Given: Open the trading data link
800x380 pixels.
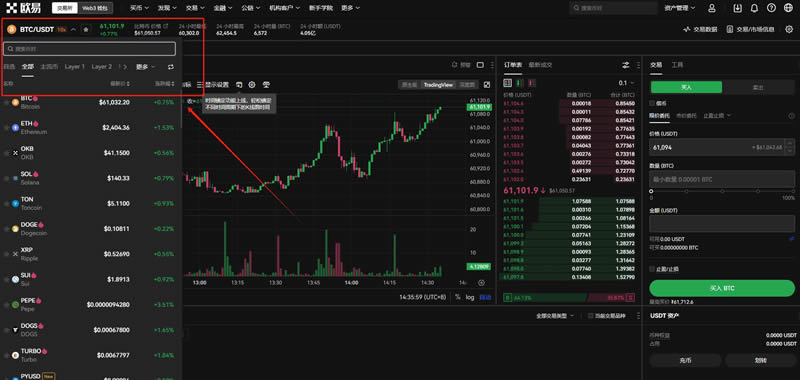Looking at the screenshot, I should pyautogui.click(x=700, y=30).
